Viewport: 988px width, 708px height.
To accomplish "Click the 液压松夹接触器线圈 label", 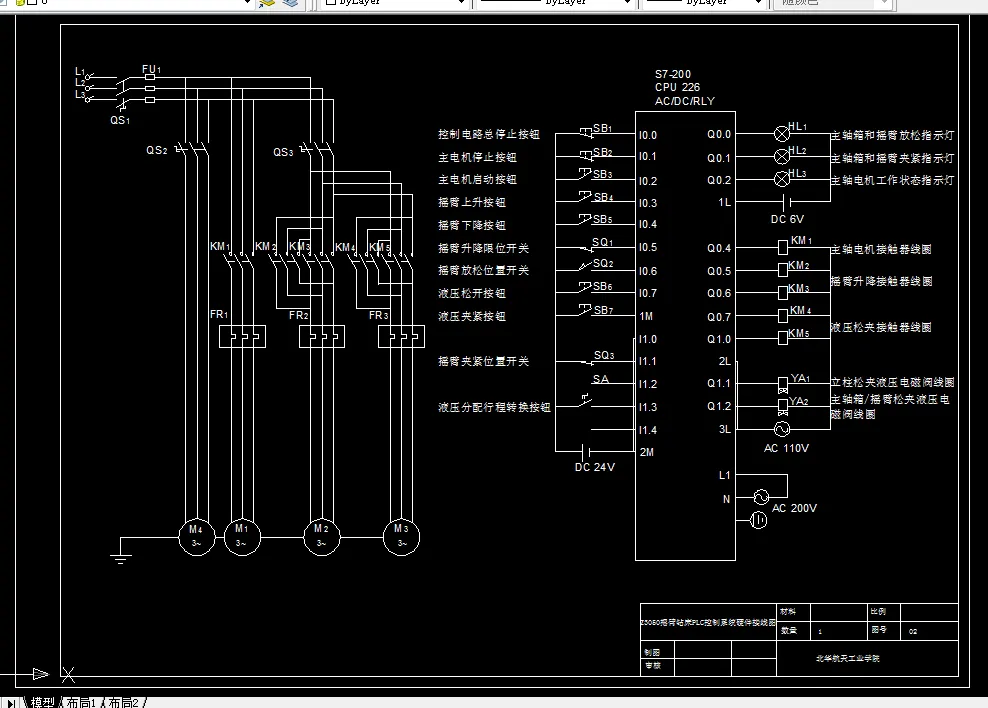I will click(x=881, y=327).
